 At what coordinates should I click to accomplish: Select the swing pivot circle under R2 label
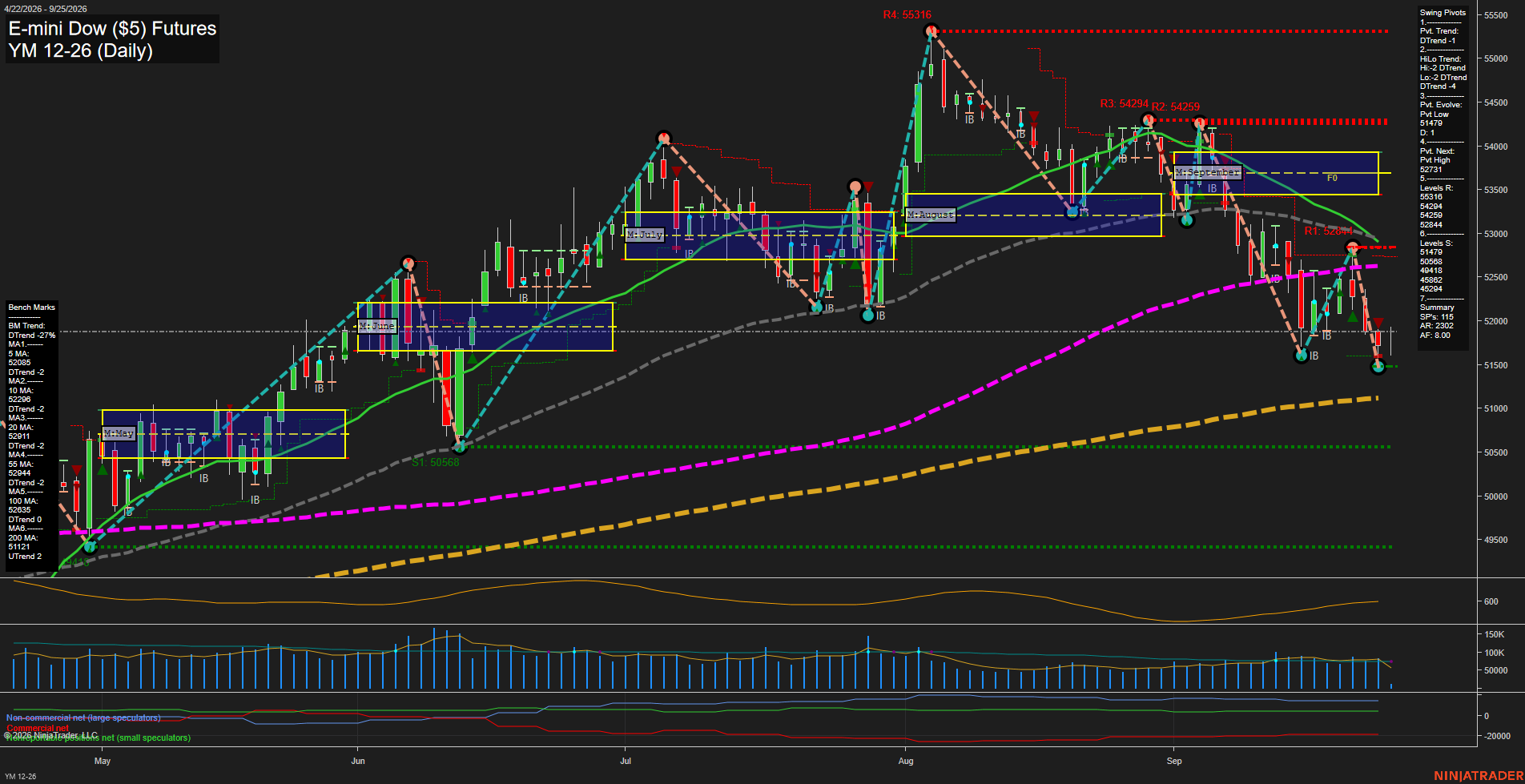(1199, 123)
